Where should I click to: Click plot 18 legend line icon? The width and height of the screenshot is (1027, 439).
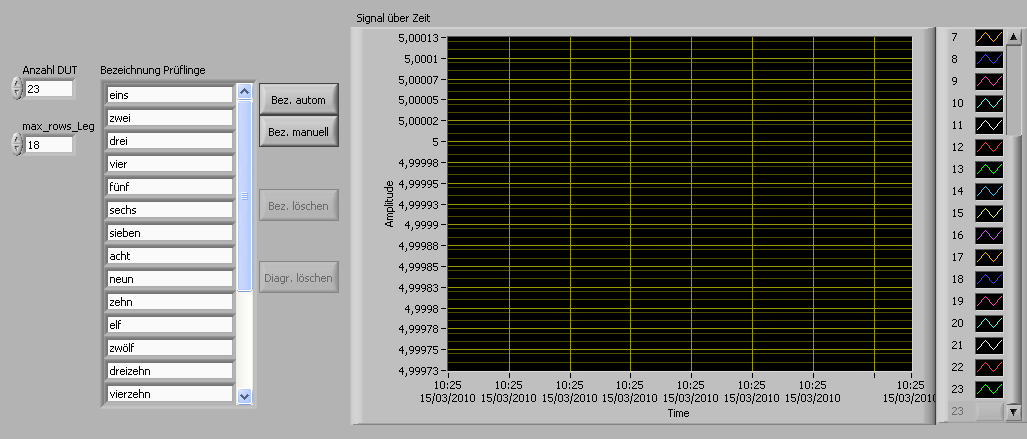pos(988,279)
